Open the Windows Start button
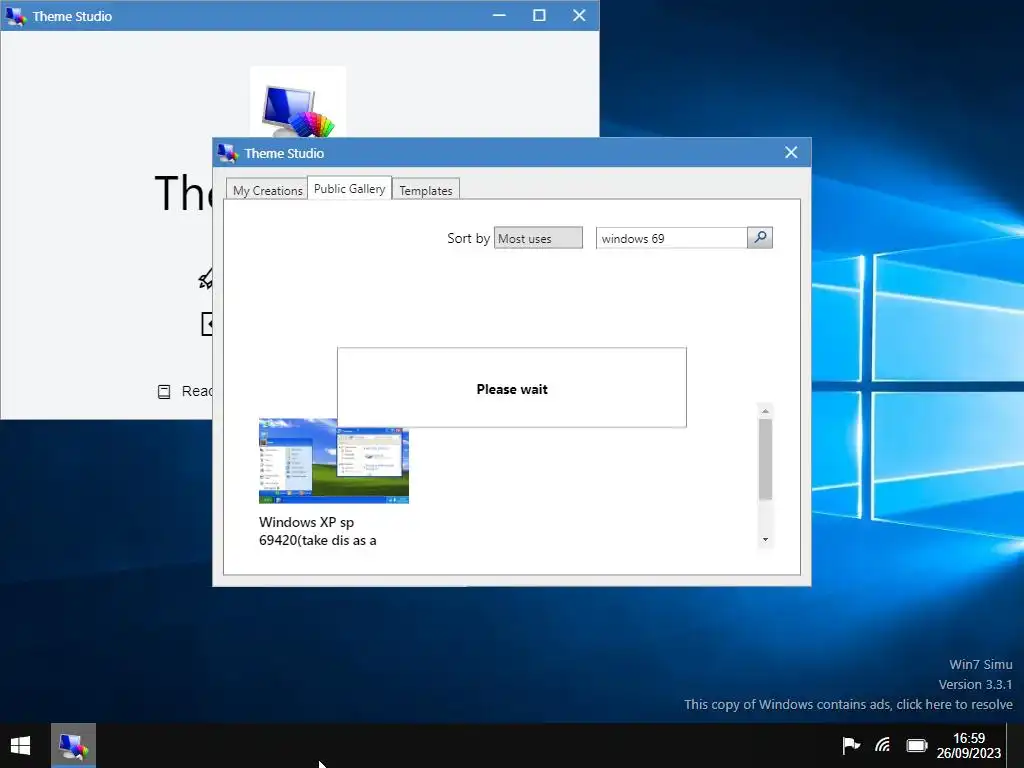Screen dimensions: 1024x768 20,745
